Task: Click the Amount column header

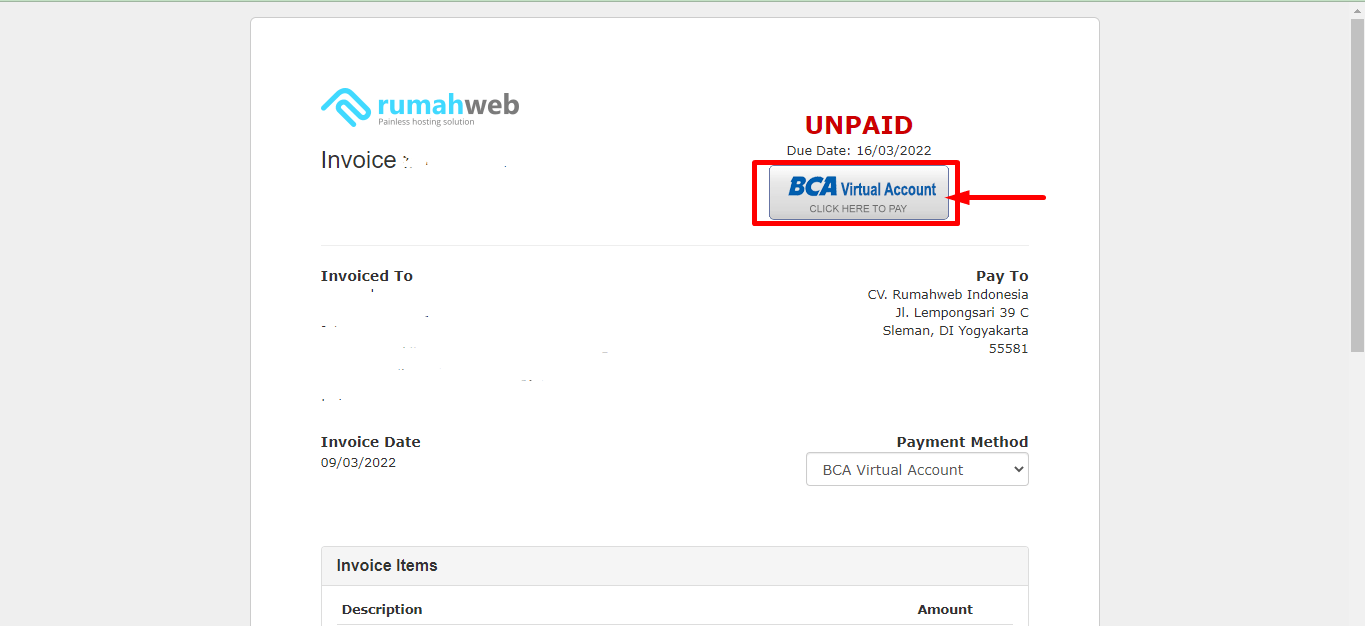Action: coord(945,609)
